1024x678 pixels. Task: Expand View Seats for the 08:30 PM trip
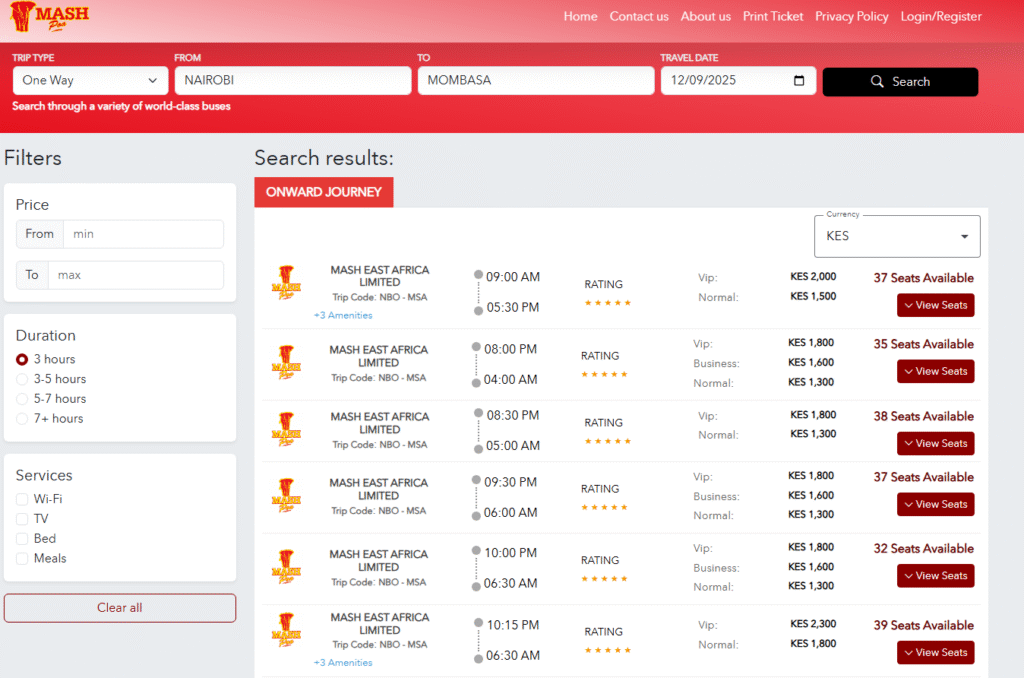[935, 444]
